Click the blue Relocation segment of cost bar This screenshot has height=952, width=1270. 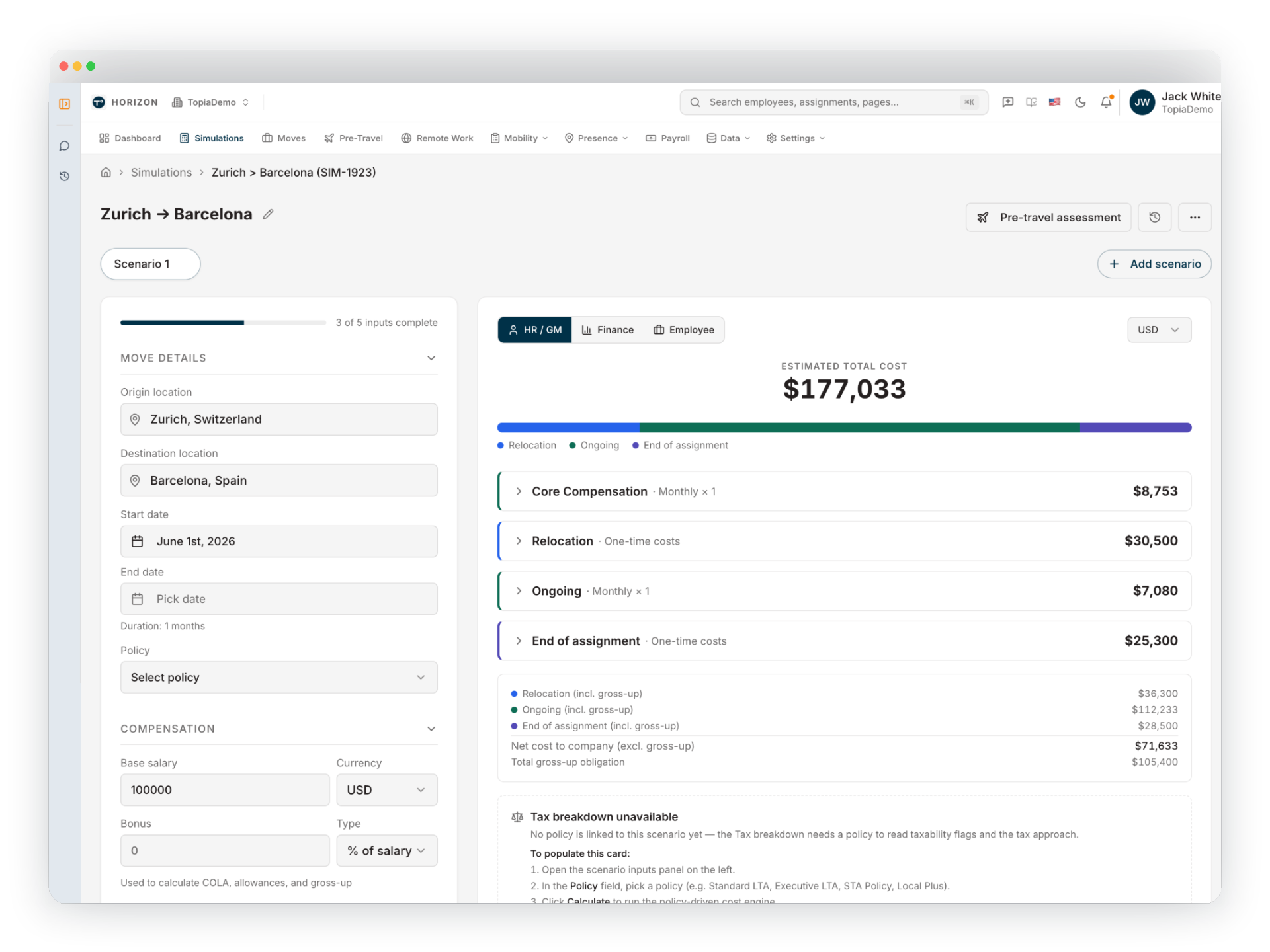[x=569, y=428]
